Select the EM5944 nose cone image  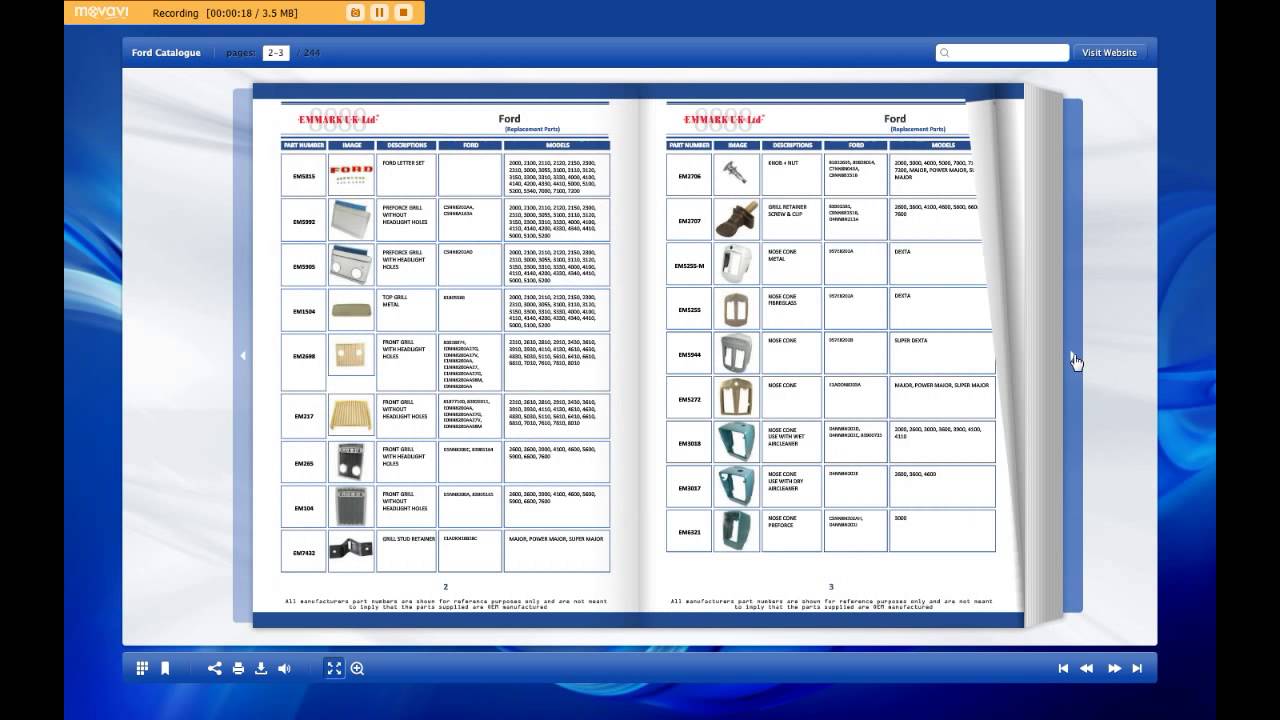click(x=736, y=354)
